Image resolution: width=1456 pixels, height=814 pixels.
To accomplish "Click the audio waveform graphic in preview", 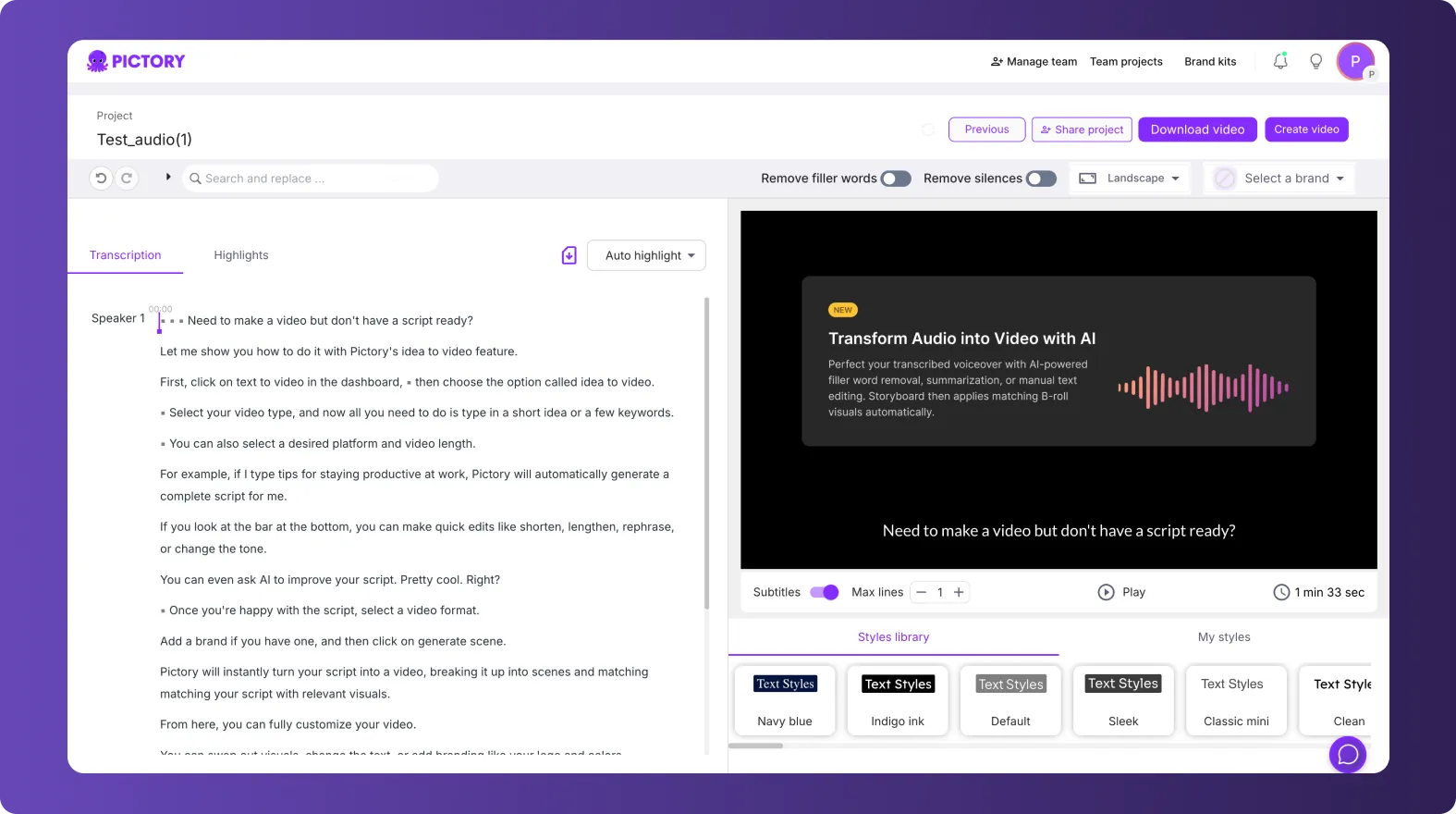I will coord(1203,388).
